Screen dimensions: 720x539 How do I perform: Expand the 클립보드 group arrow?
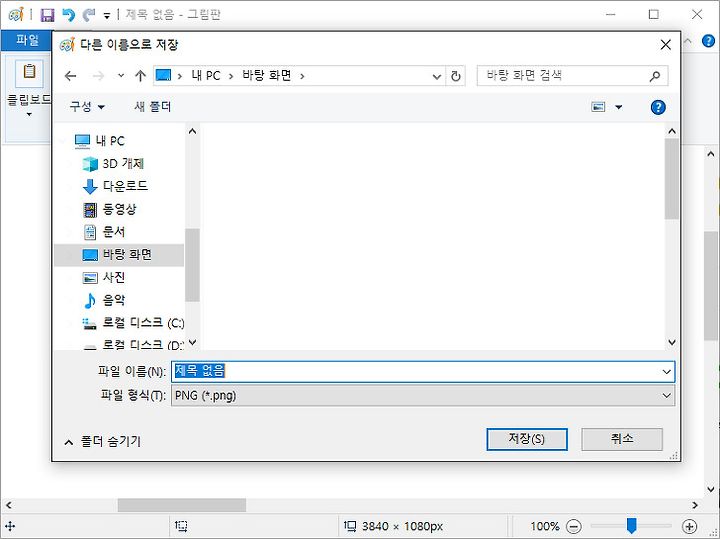[x=29, y=114]
